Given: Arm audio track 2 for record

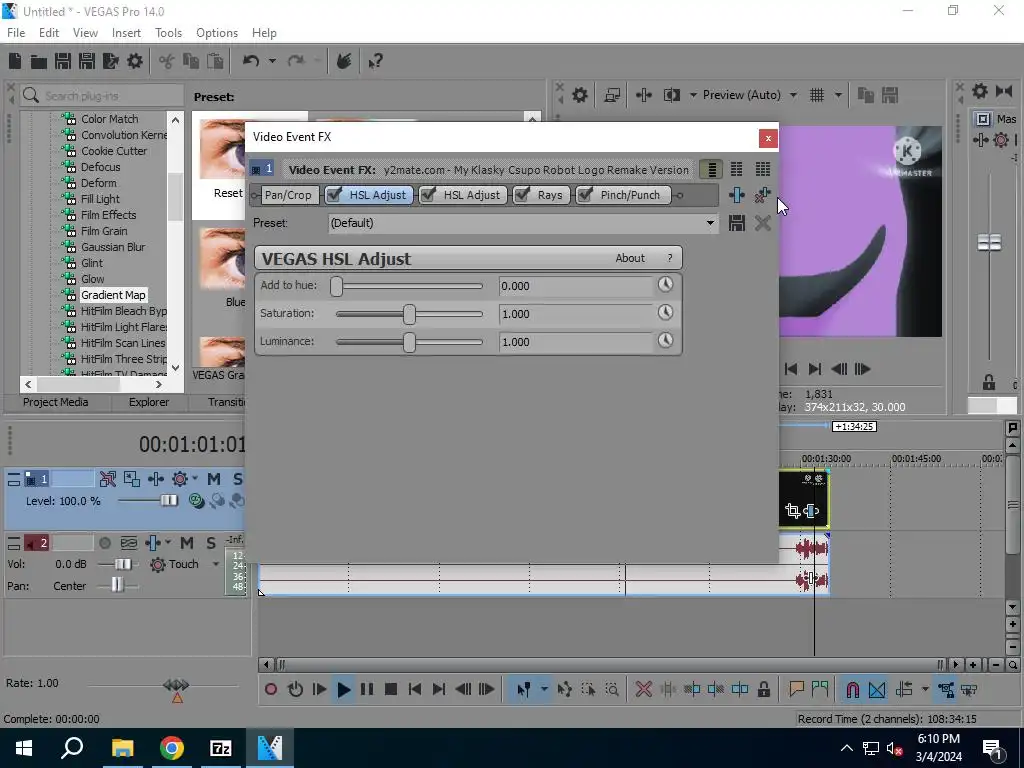Looking at the screenshot, I should click(104, 543).
